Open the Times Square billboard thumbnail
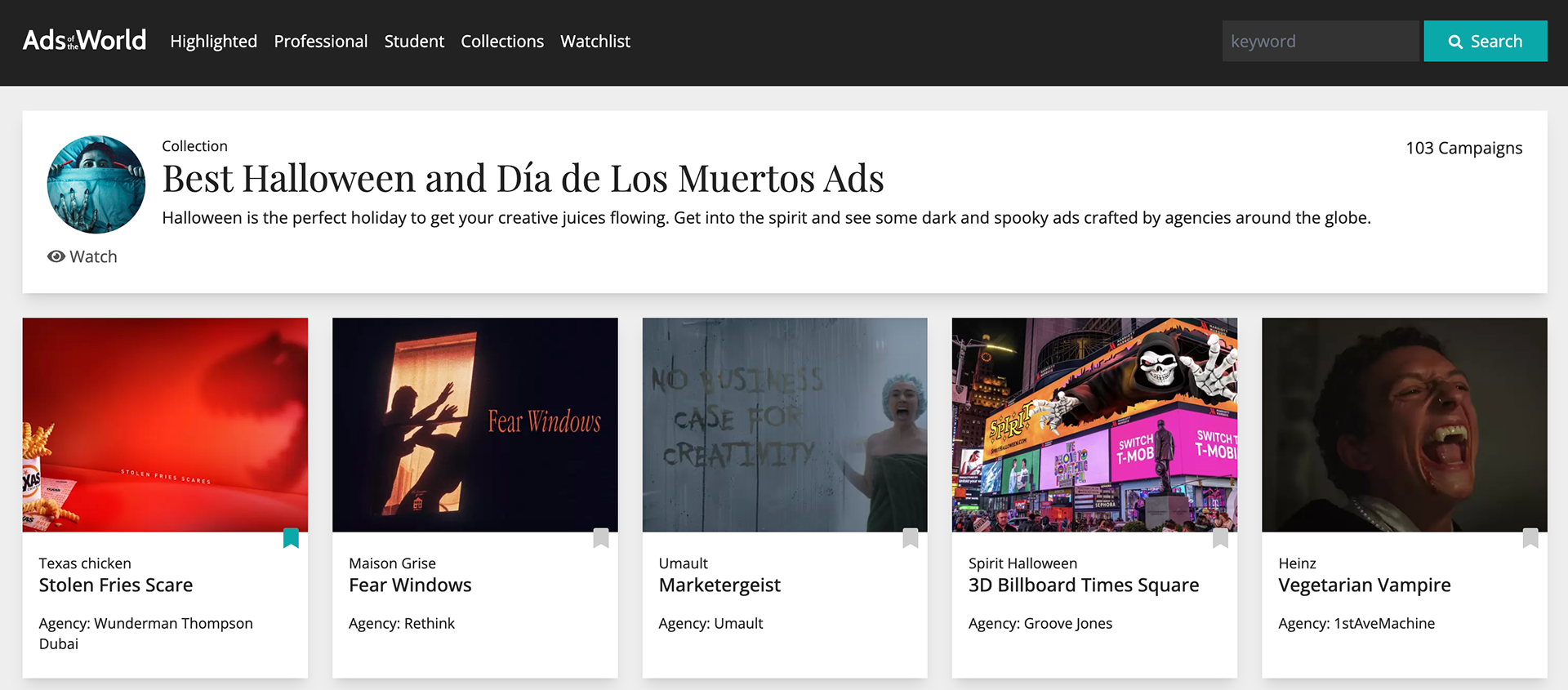Viewport: 1568px width, 690px height. 1094,425
